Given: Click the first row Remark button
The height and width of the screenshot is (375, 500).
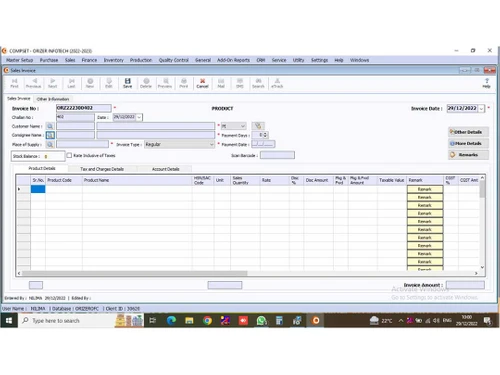Looking at the screenshot, I should click(x=425, y=189).
